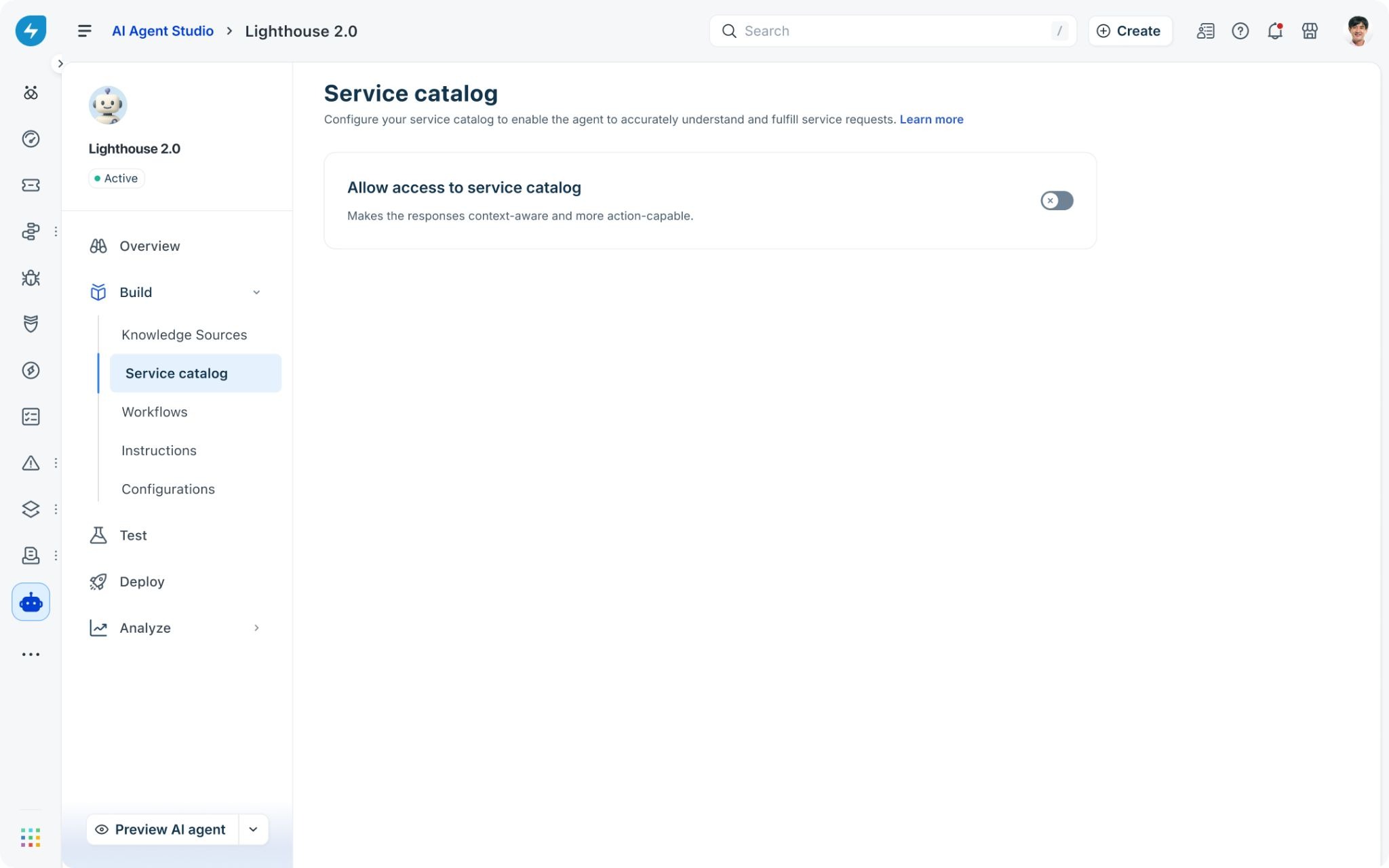Toggle Allow access to service catalog switch

(1057, 201)
